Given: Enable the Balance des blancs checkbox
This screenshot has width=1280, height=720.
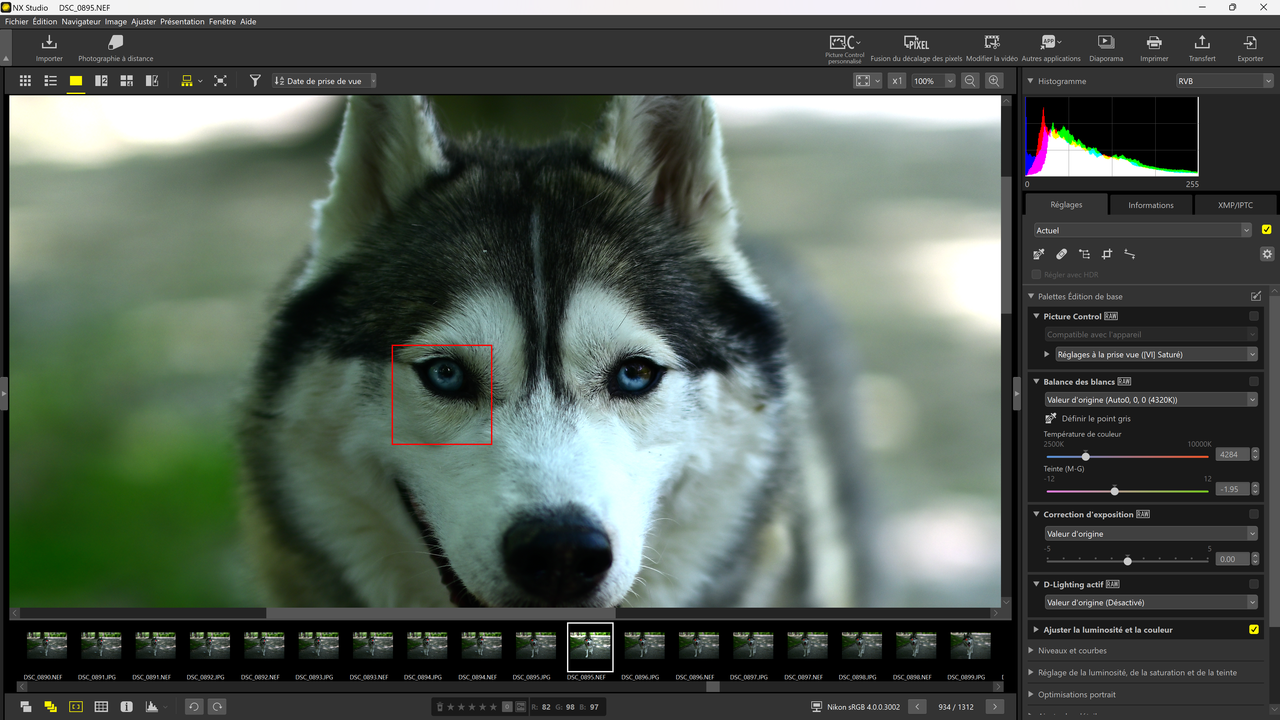Looking at the screenshot, I should tap(1254, 381).
